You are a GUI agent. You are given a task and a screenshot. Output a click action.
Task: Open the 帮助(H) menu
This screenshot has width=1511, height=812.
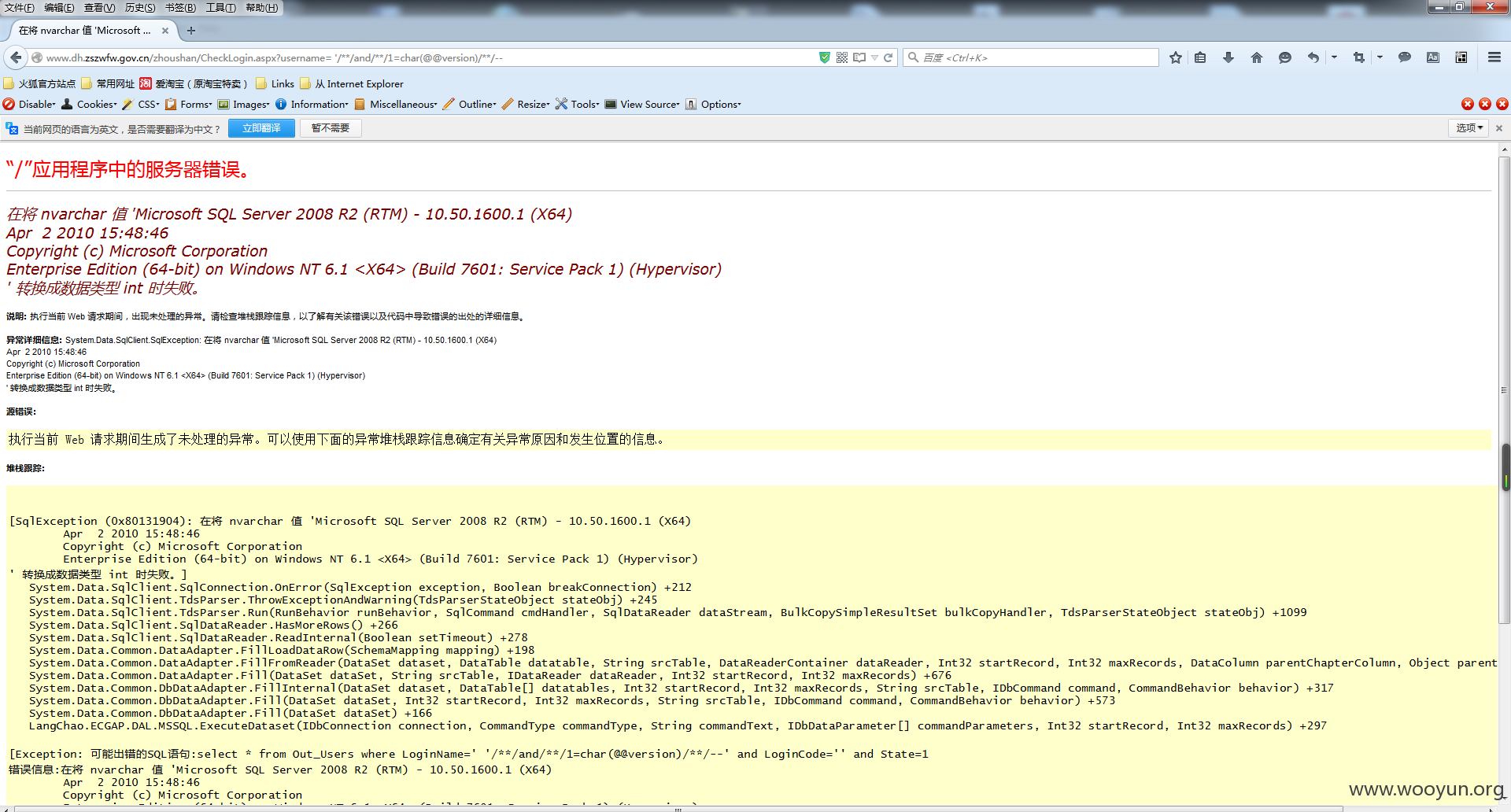tap(262, 8)
